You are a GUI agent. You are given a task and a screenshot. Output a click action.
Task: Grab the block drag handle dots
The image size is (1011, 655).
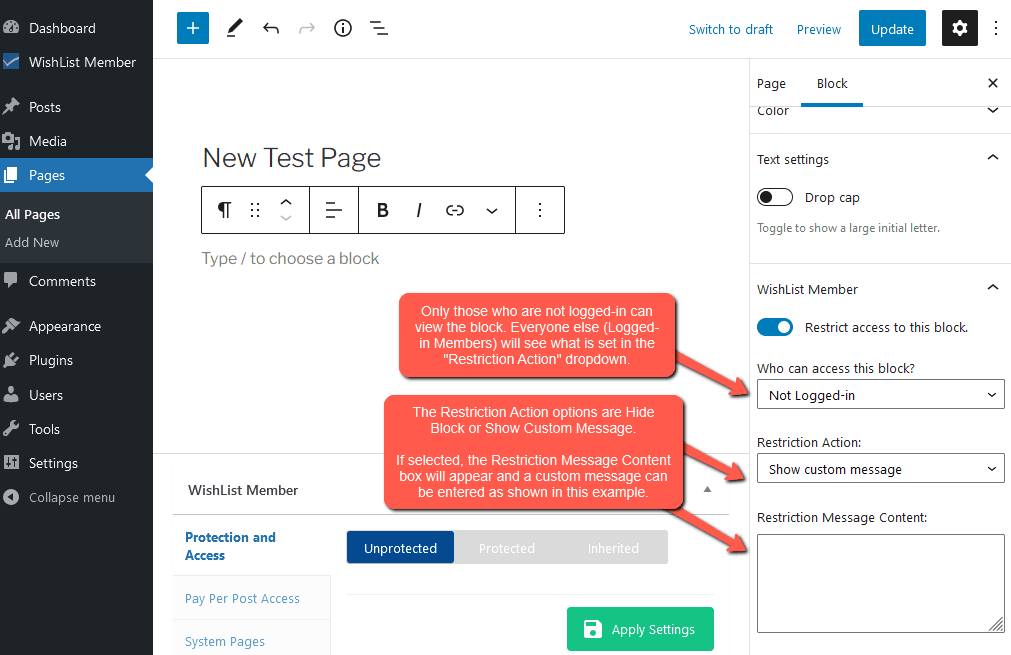(x=255, y=210)
